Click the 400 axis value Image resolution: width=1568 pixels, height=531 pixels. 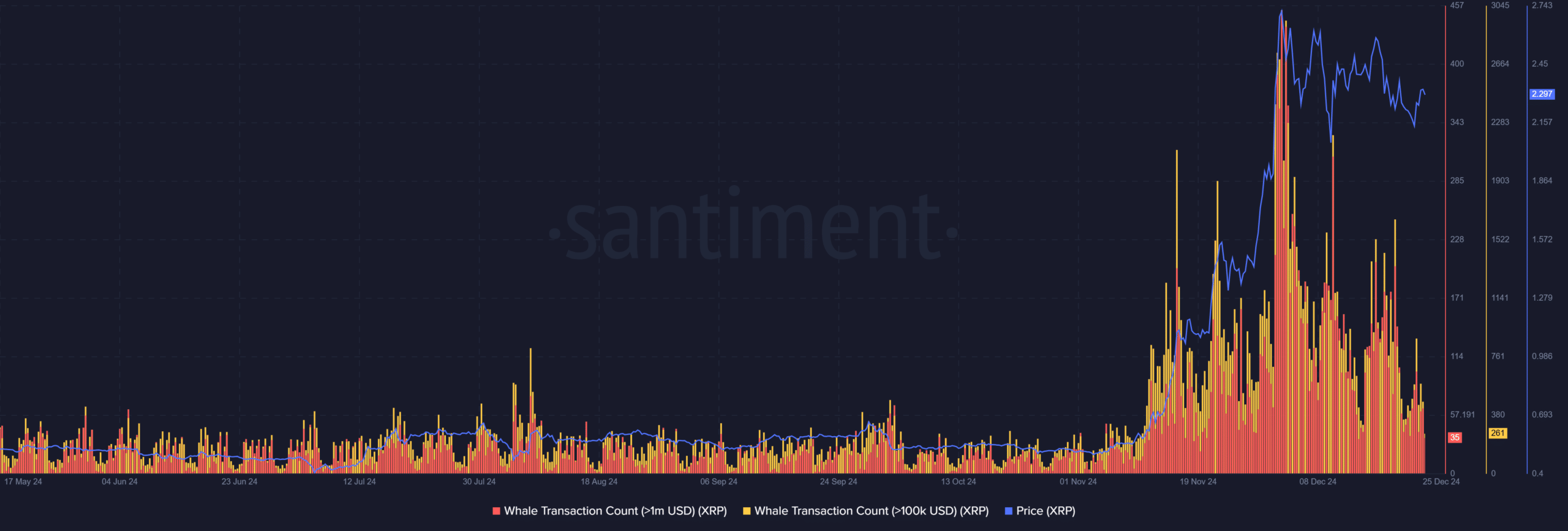coord(1457,64)
